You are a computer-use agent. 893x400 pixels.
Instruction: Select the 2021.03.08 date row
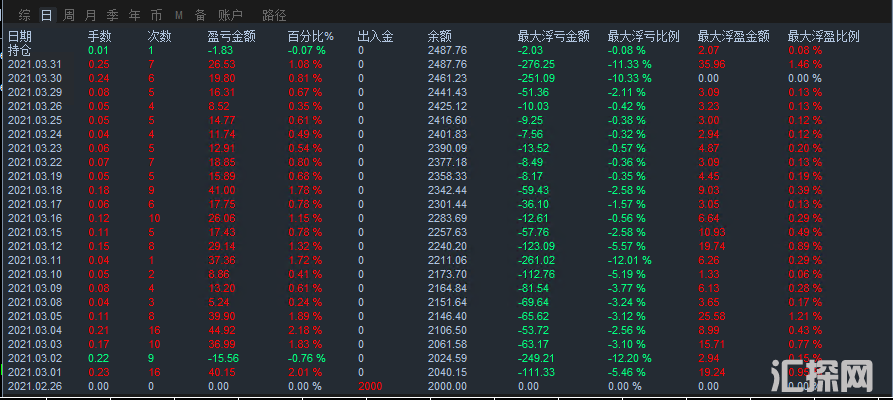[x=34, y=302]
